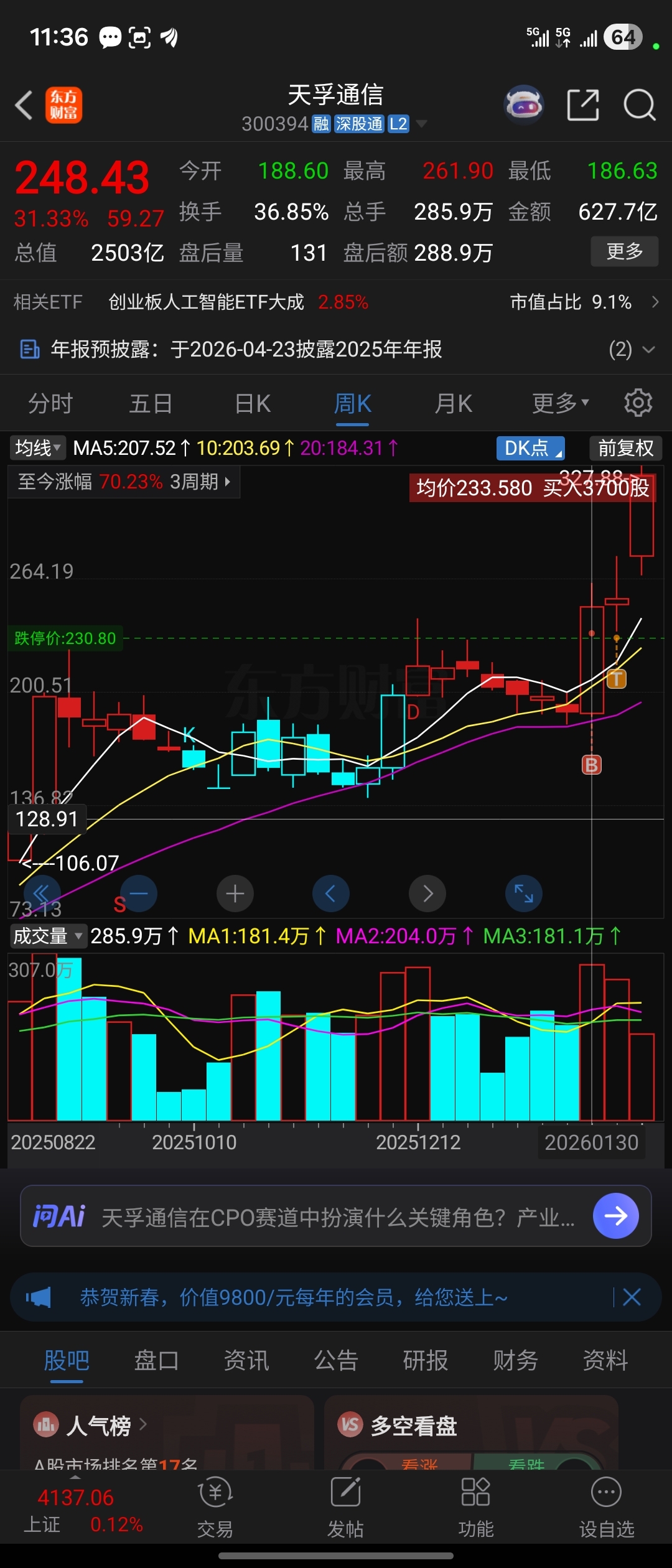Expand stock title dropdown arrow
This screenshot has height=1568, width=672.
[x=422, y=124]
